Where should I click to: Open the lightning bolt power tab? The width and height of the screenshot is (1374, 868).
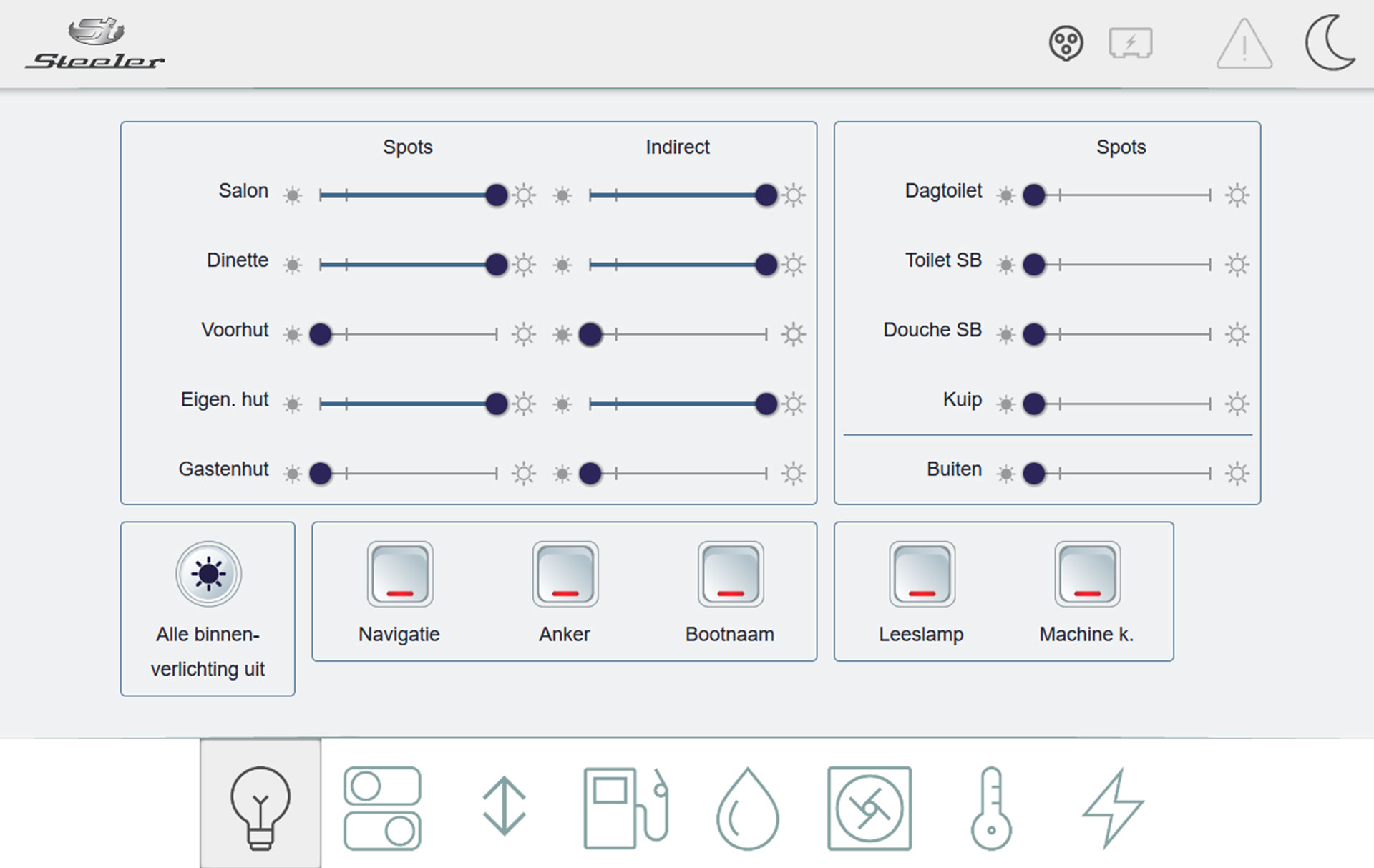point(1113,808)
